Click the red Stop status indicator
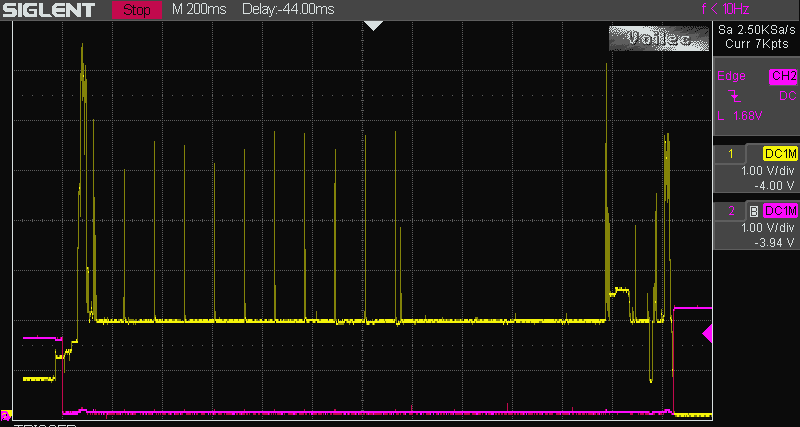This screenshot has height=427, width=800. click(x=137, y=10)
